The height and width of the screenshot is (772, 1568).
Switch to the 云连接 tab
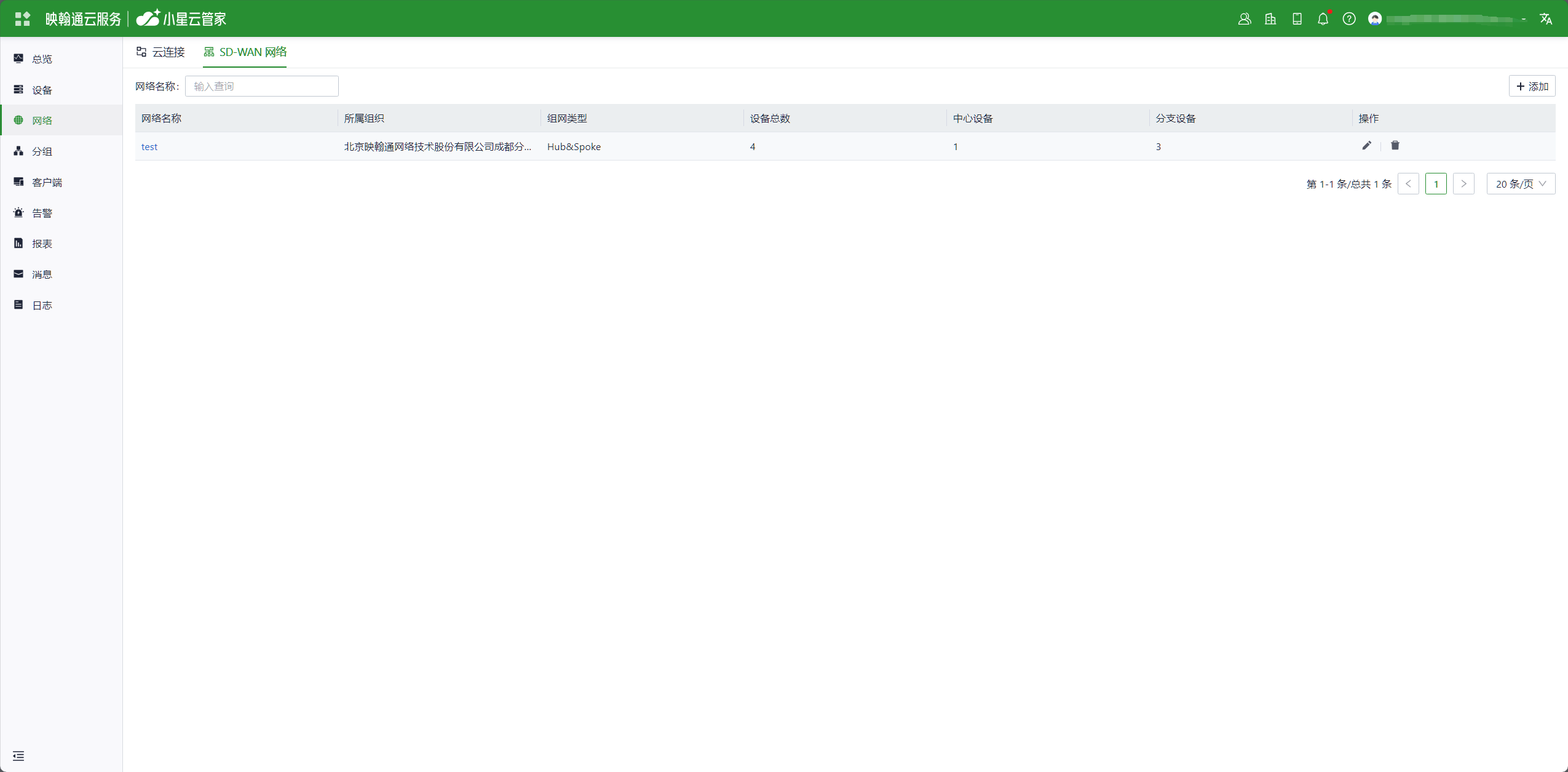pos(161,52)
